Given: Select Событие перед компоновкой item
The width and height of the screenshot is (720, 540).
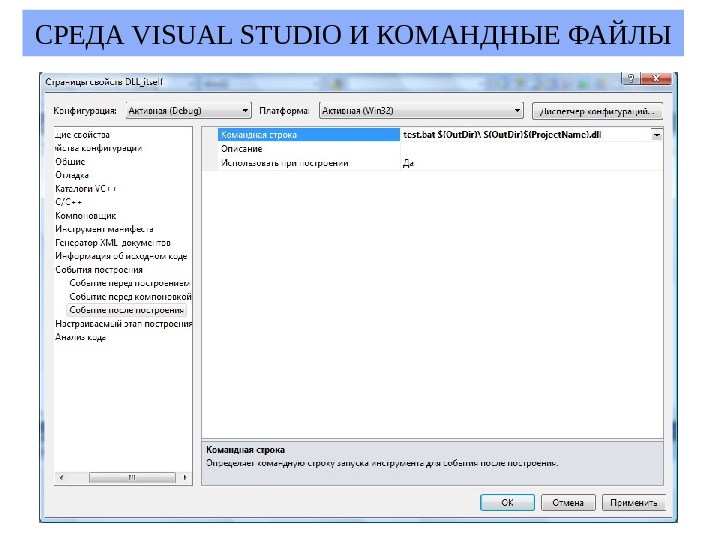Looking at the screenshot, I should (x=130, y=297).
